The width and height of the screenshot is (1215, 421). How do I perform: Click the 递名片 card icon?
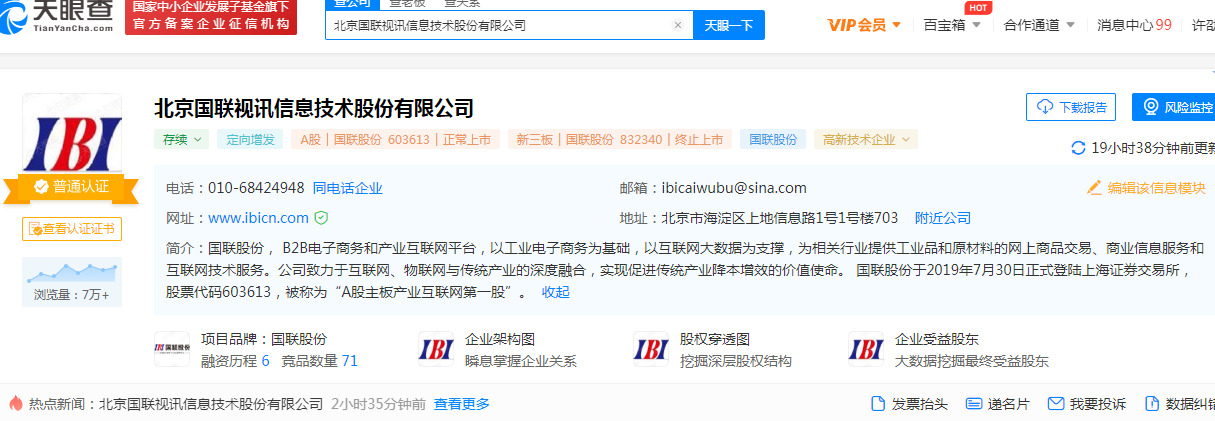pos(974,404)
